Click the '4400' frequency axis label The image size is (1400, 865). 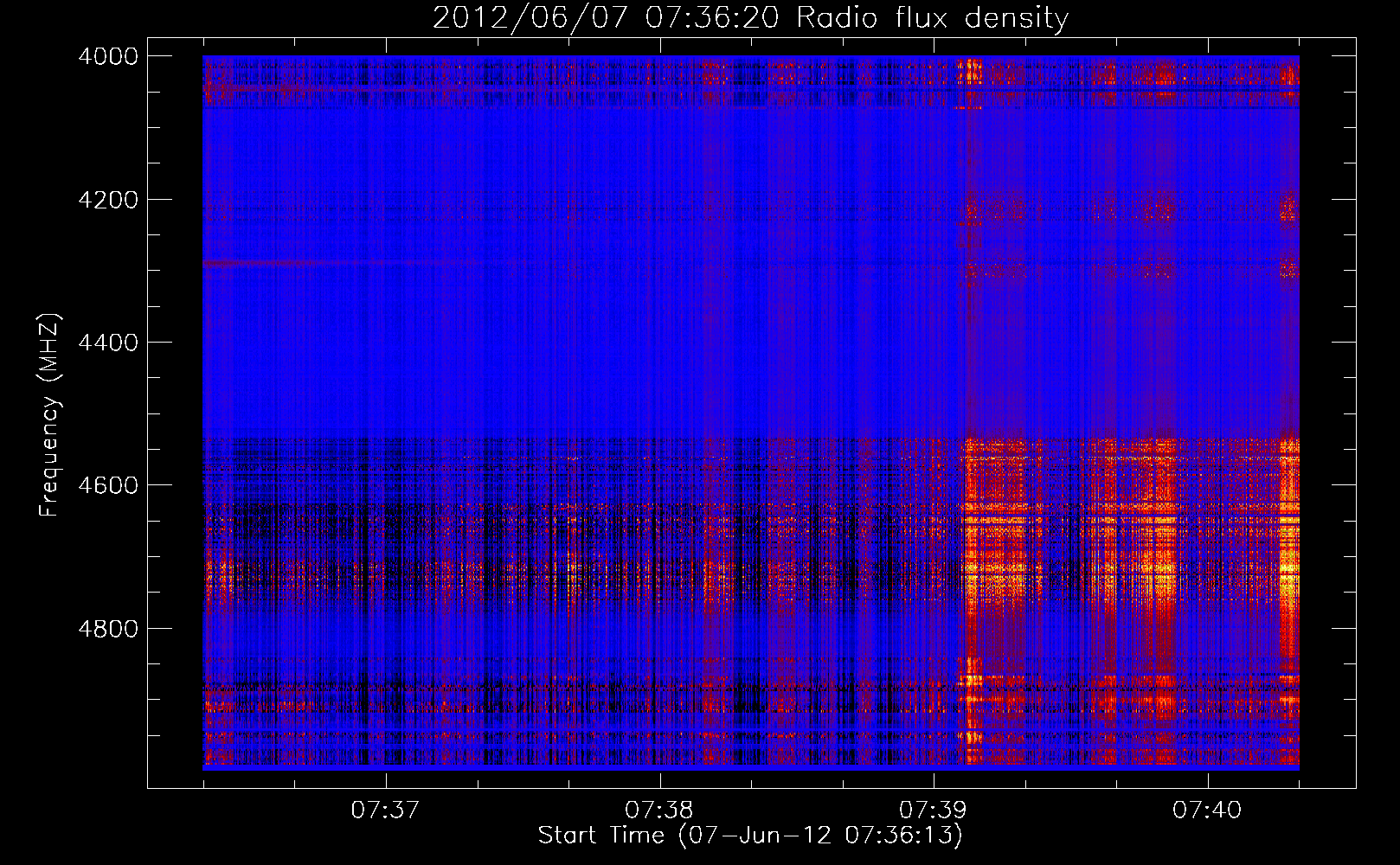tap(108, 343)
